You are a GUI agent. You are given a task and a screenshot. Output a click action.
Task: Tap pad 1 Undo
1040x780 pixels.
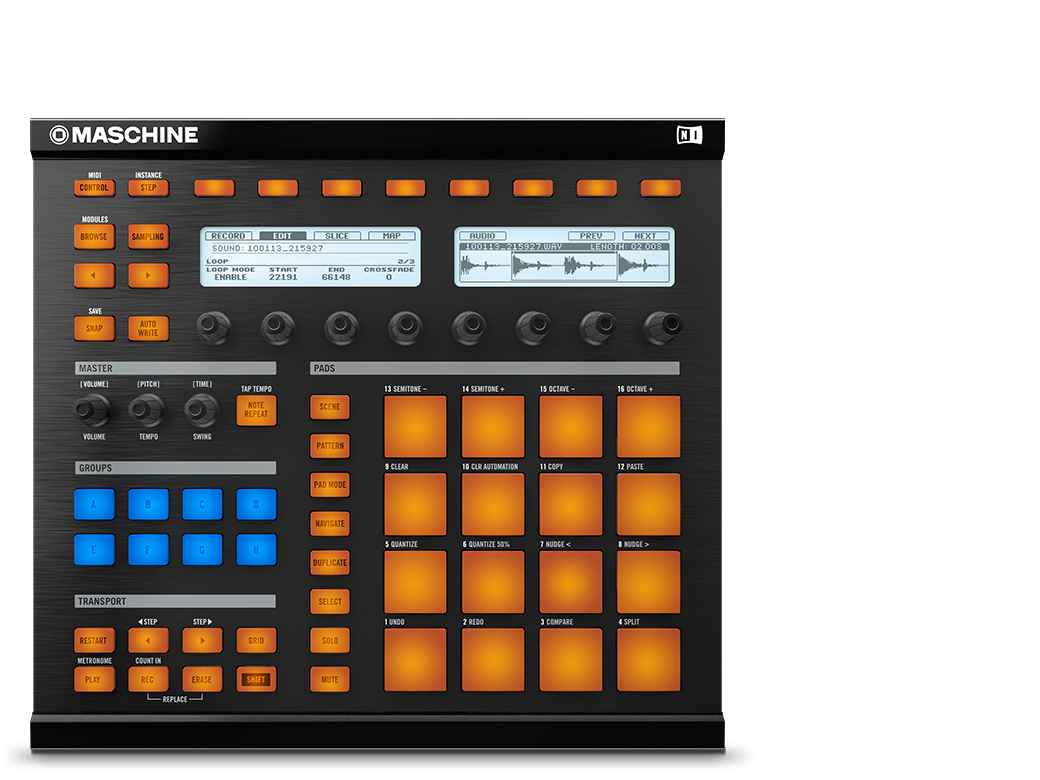point(415,660)
